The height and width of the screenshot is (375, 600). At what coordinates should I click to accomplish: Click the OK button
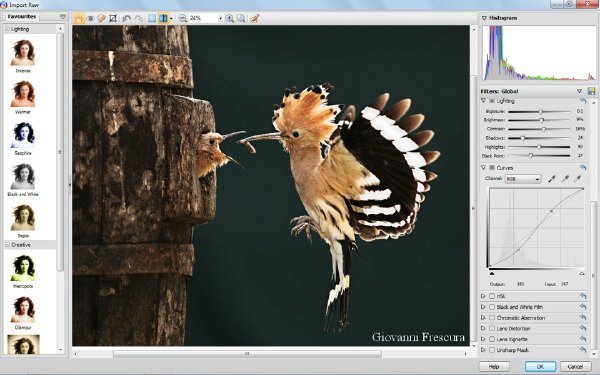coord(540,367)
